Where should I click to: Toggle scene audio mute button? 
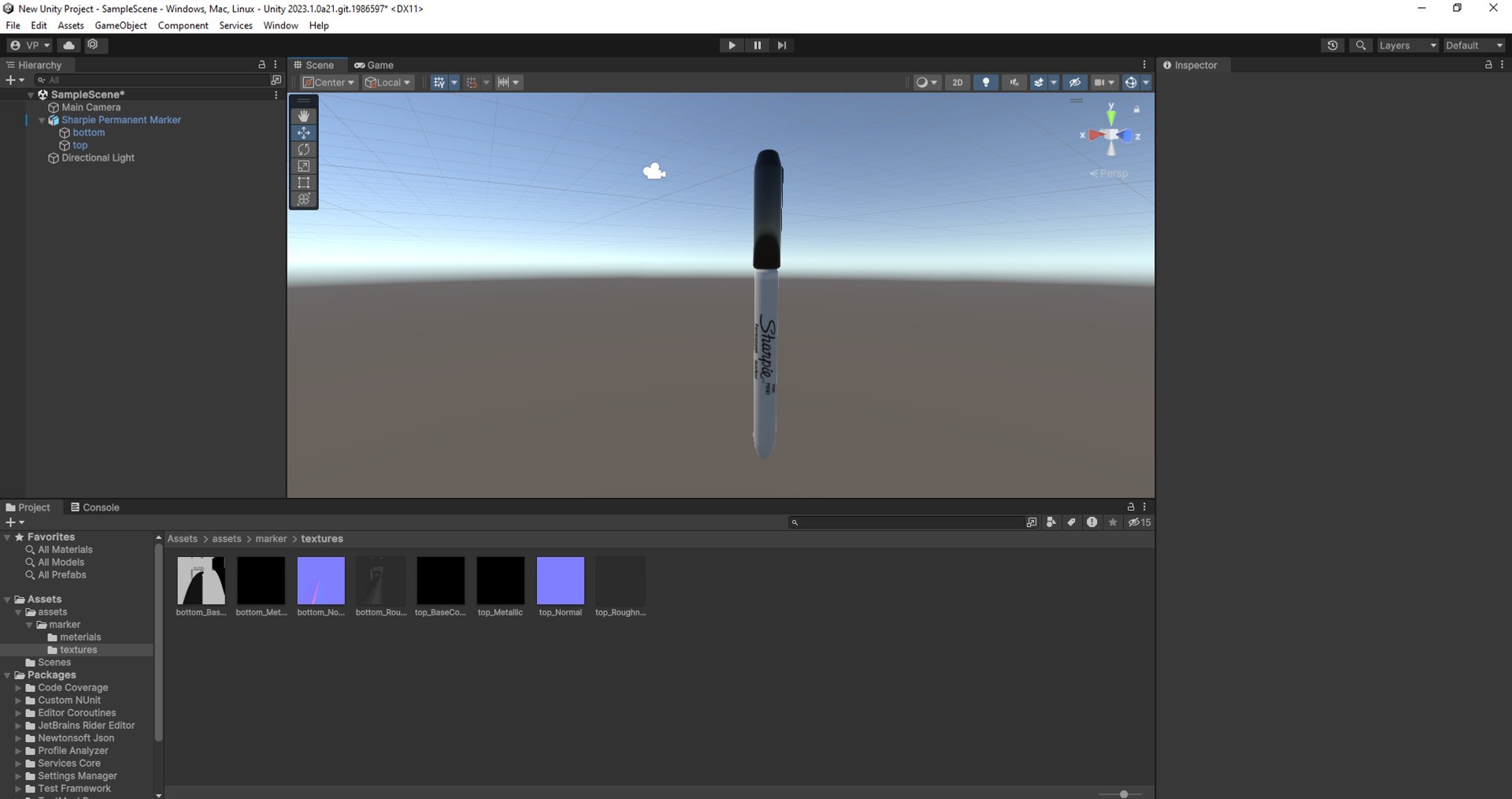[x=1014, y=82]
